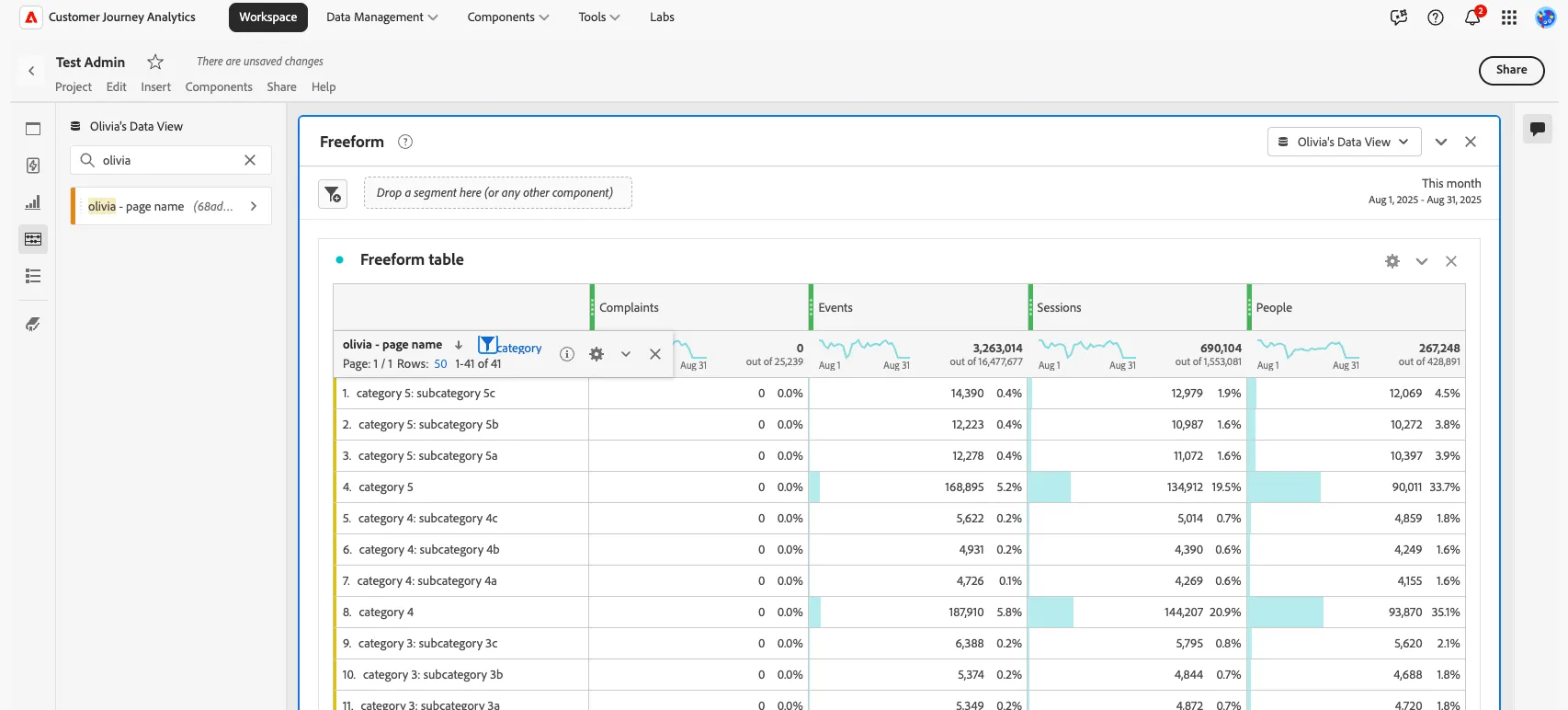Clear the olivia search text
Image resolution: width=1568 pixels, height=710 pixels.
(x=250, y=160)
